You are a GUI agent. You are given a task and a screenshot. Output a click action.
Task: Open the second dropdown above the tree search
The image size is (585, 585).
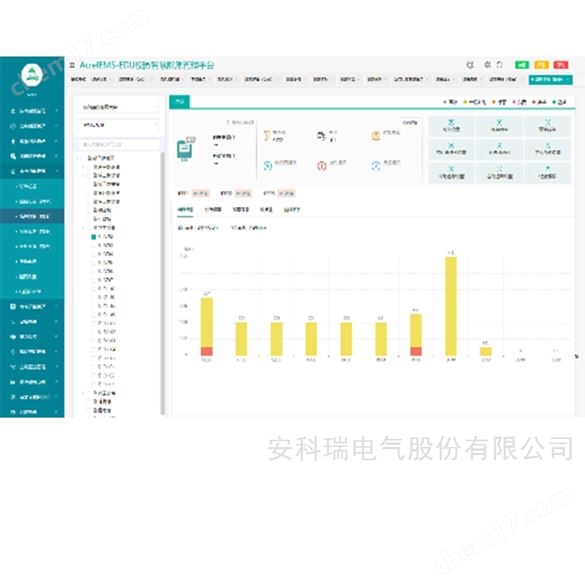click(x=119, y=125)
